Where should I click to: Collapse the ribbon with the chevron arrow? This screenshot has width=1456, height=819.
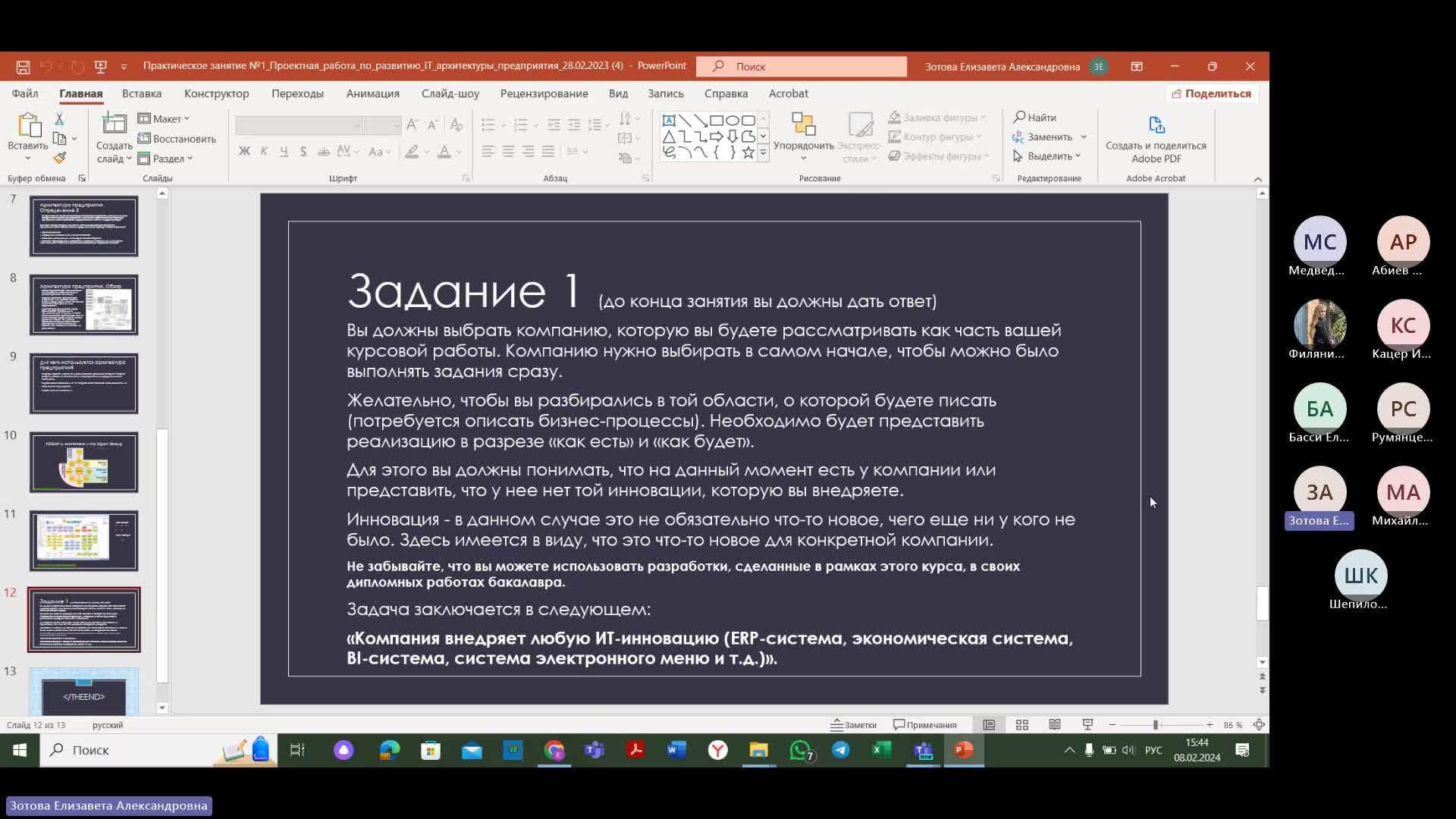tap(1257, 179)
